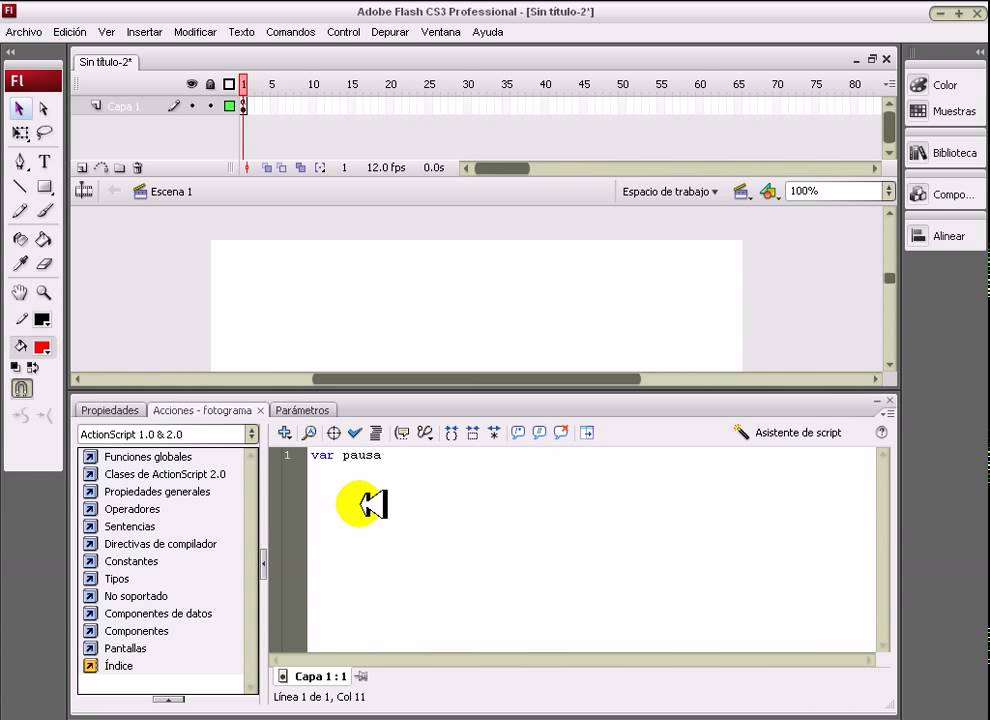Select the Pen tool
The height and width of the screenshot is (720, 990).
[20, 162]
